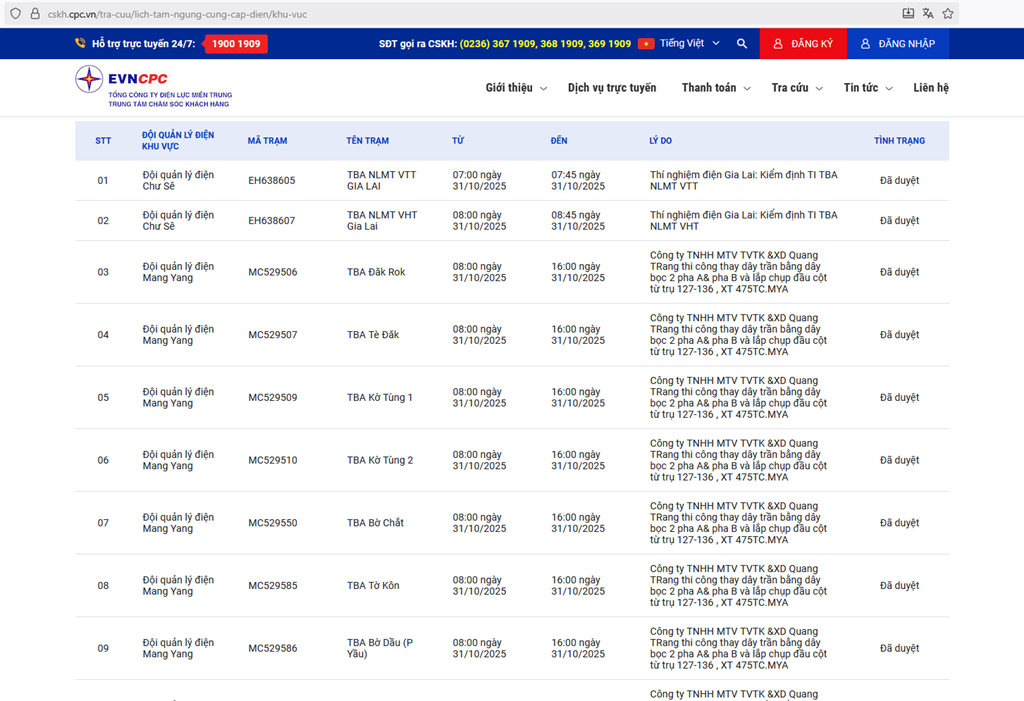
Task: Expand the Thanh toán menu
Action: [x=714, y=88]
